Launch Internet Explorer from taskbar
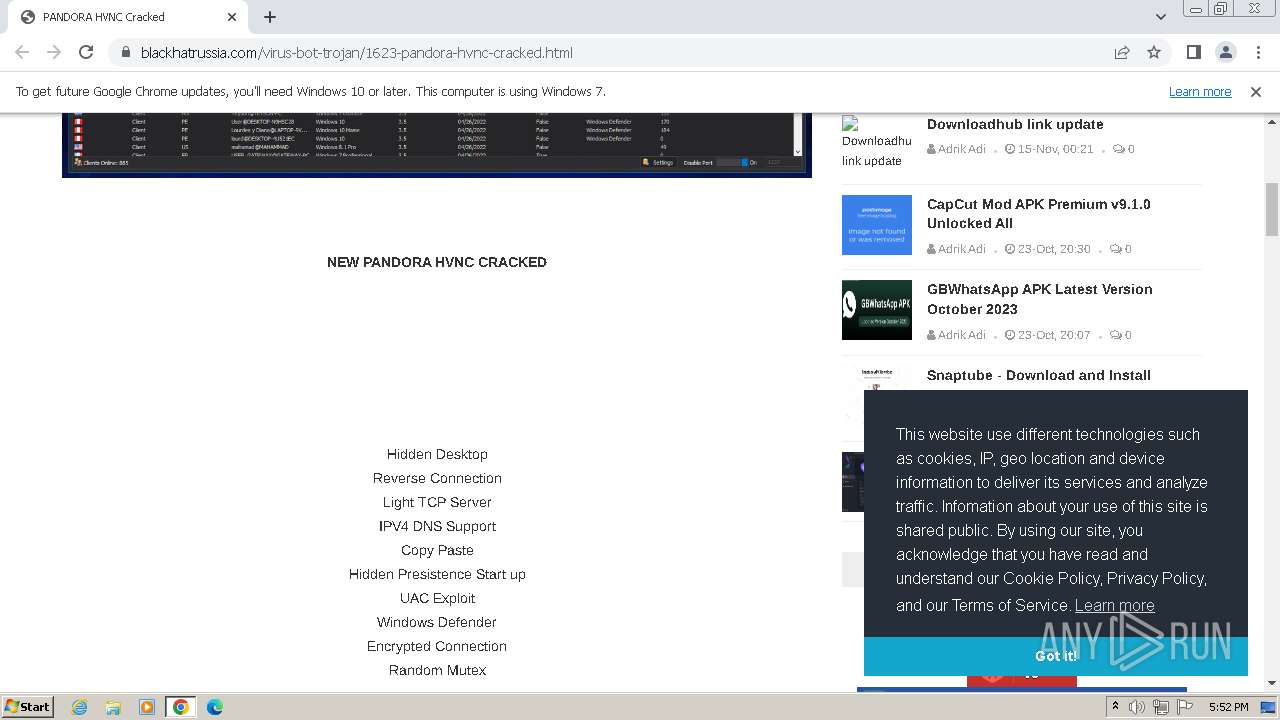1280x720 pixels. pos(79,707)
